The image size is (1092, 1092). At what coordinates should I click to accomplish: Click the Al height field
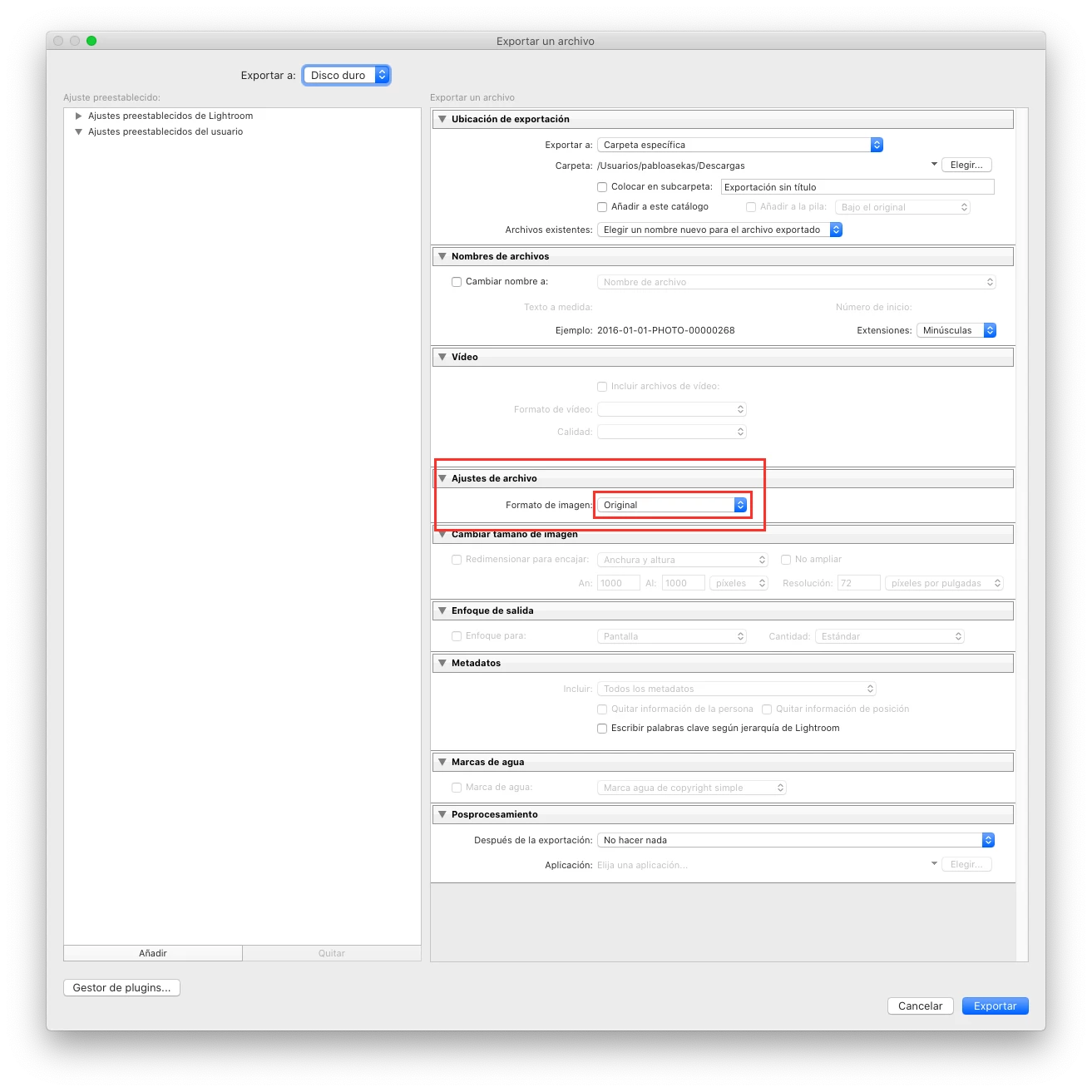tap(683, 583)
